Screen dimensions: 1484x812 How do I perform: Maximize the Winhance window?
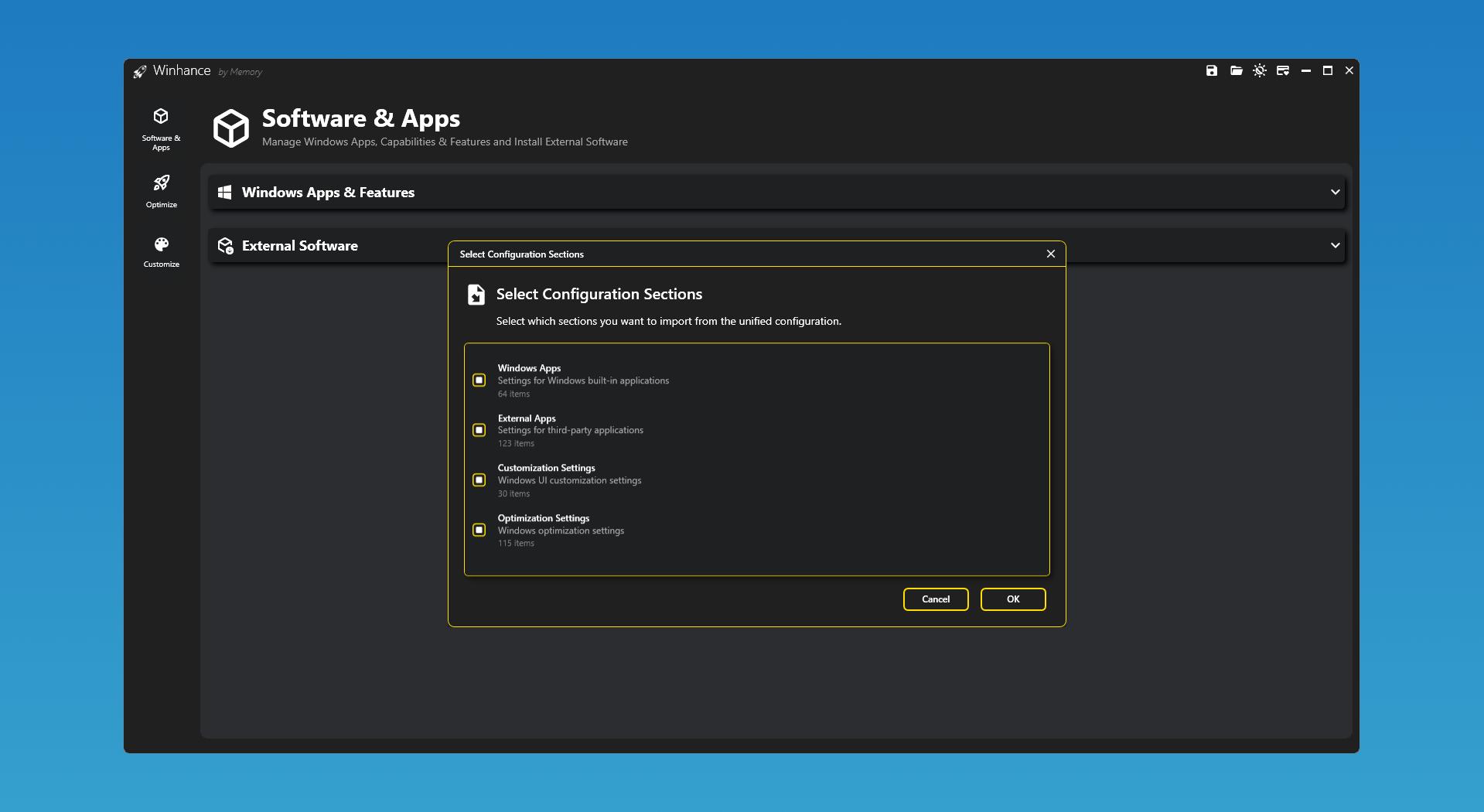1328,70
